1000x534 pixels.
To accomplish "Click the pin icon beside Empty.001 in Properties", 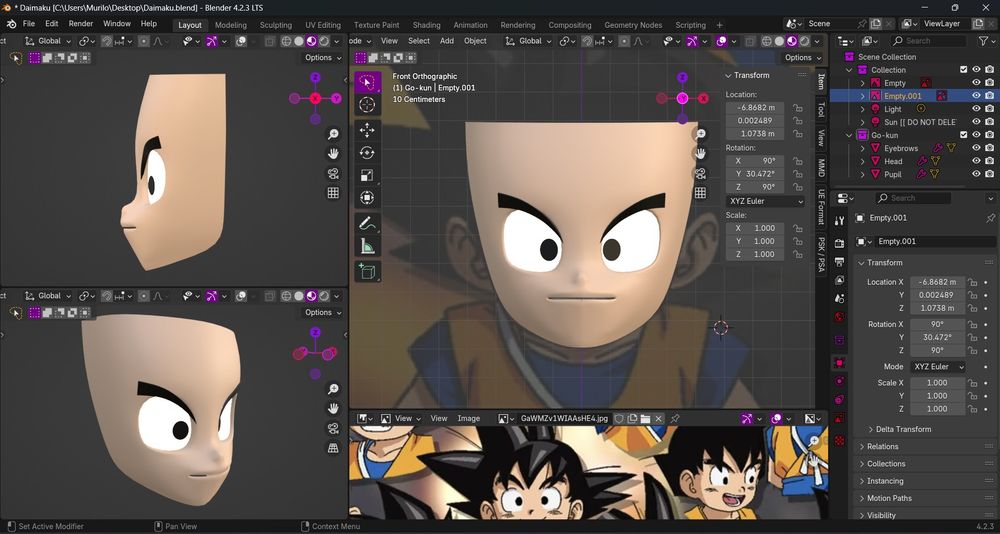I will [x=990, y=218].
